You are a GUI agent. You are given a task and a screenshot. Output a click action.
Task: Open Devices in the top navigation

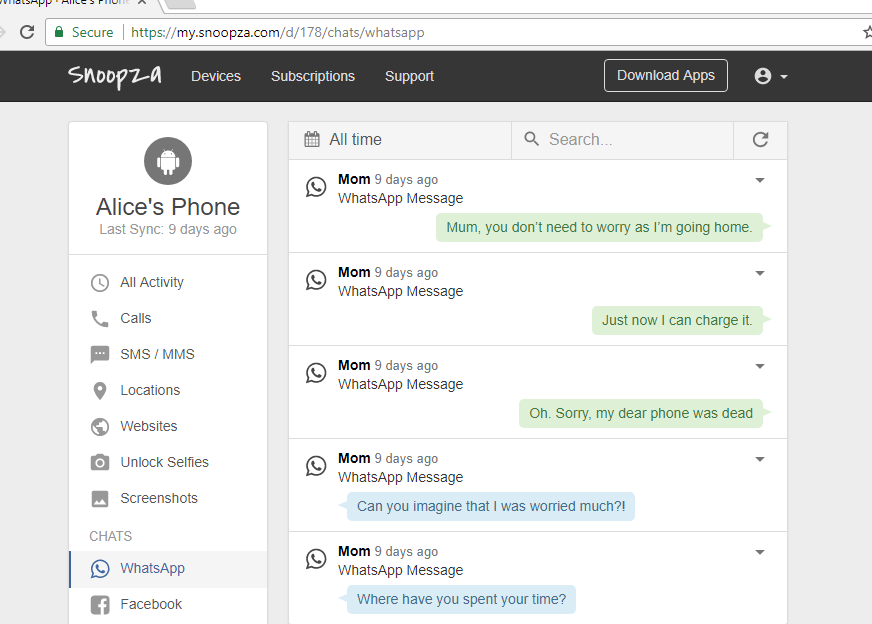point(216,76)
